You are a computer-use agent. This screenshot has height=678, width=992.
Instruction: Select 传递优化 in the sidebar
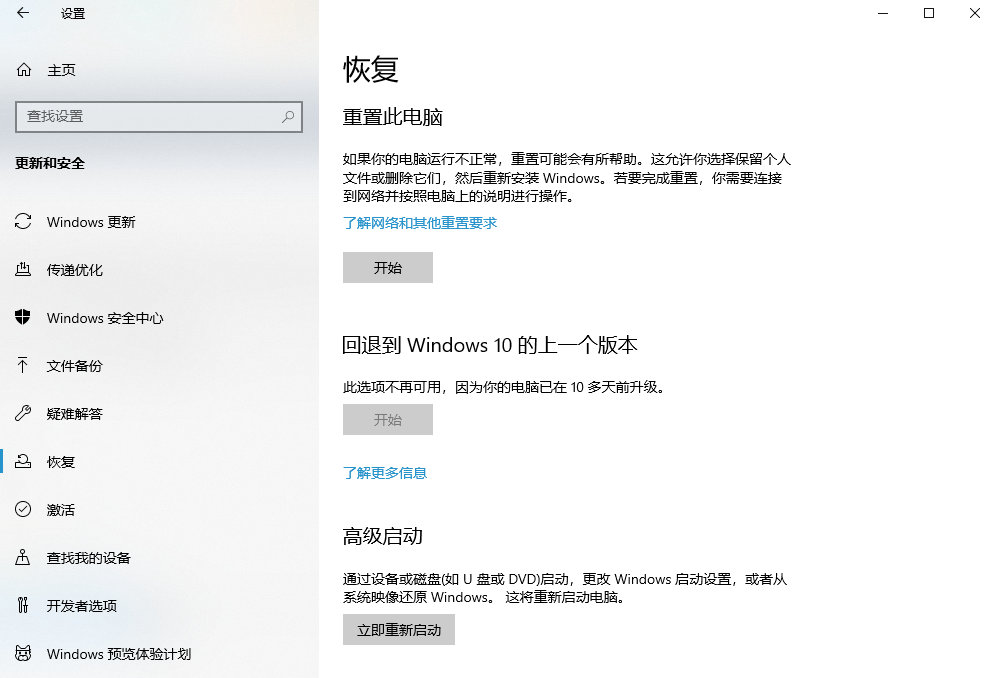click(x=75, y=270)
